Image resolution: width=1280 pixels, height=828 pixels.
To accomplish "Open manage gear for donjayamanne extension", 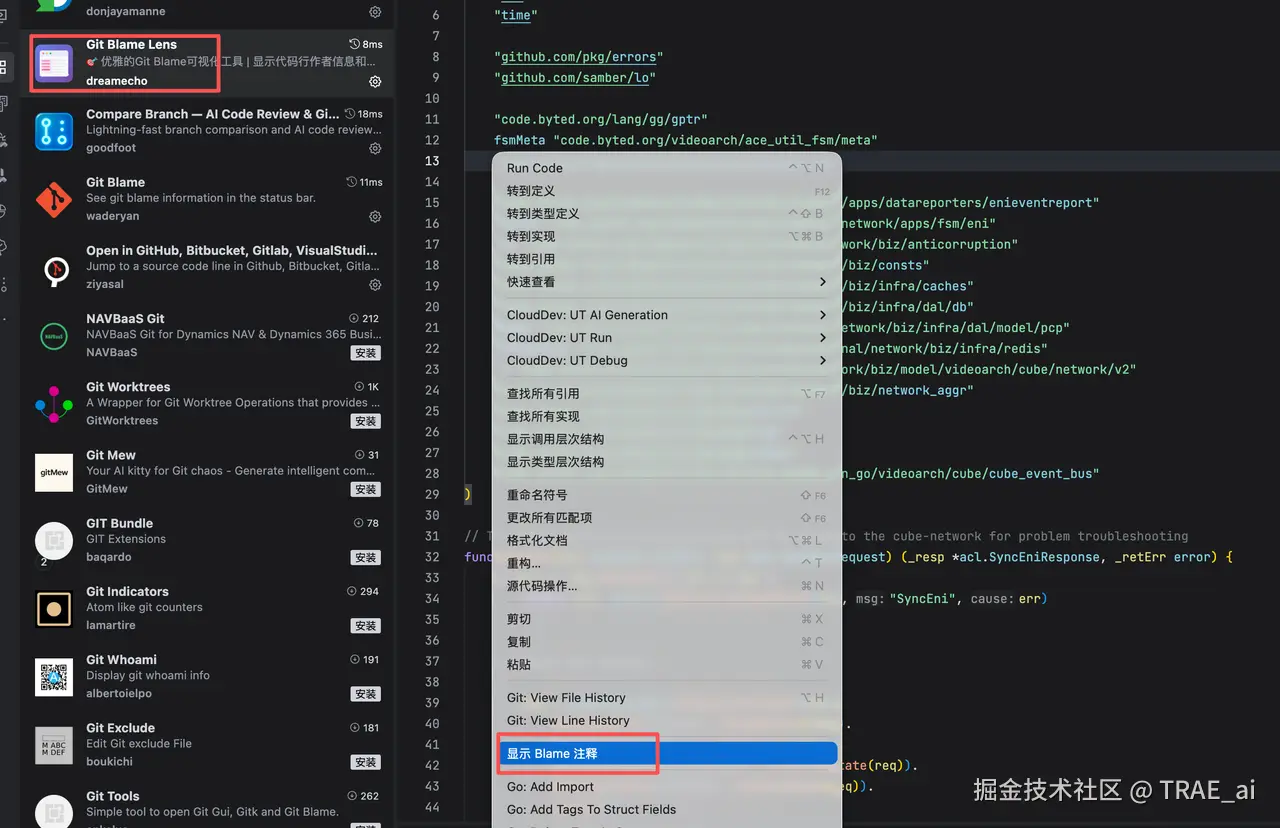I will click(x=375, y=12).
